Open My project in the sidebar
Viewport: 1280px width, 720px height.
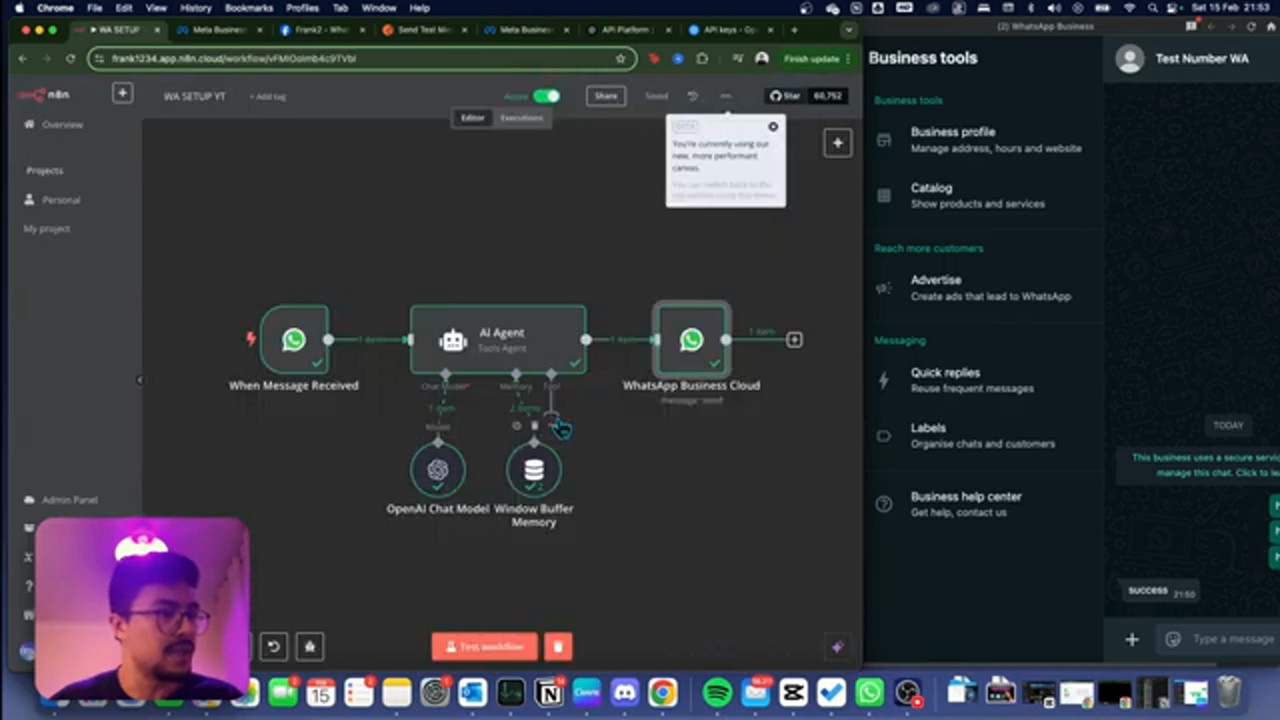[x=47, y=229]
